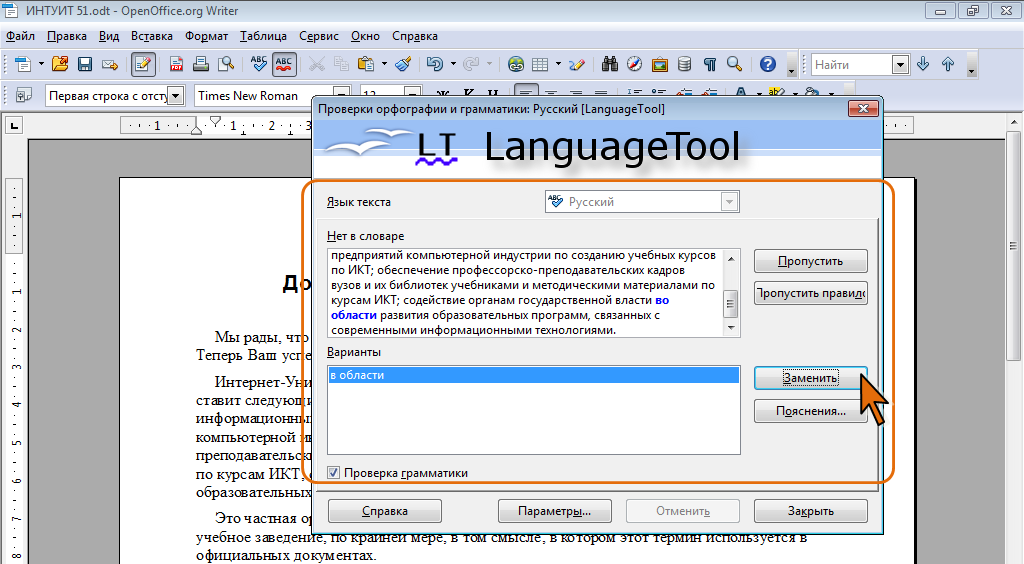Open Параметры options button
The height and width of the screenshot is (564, 1024).
(x=554, y=511)
